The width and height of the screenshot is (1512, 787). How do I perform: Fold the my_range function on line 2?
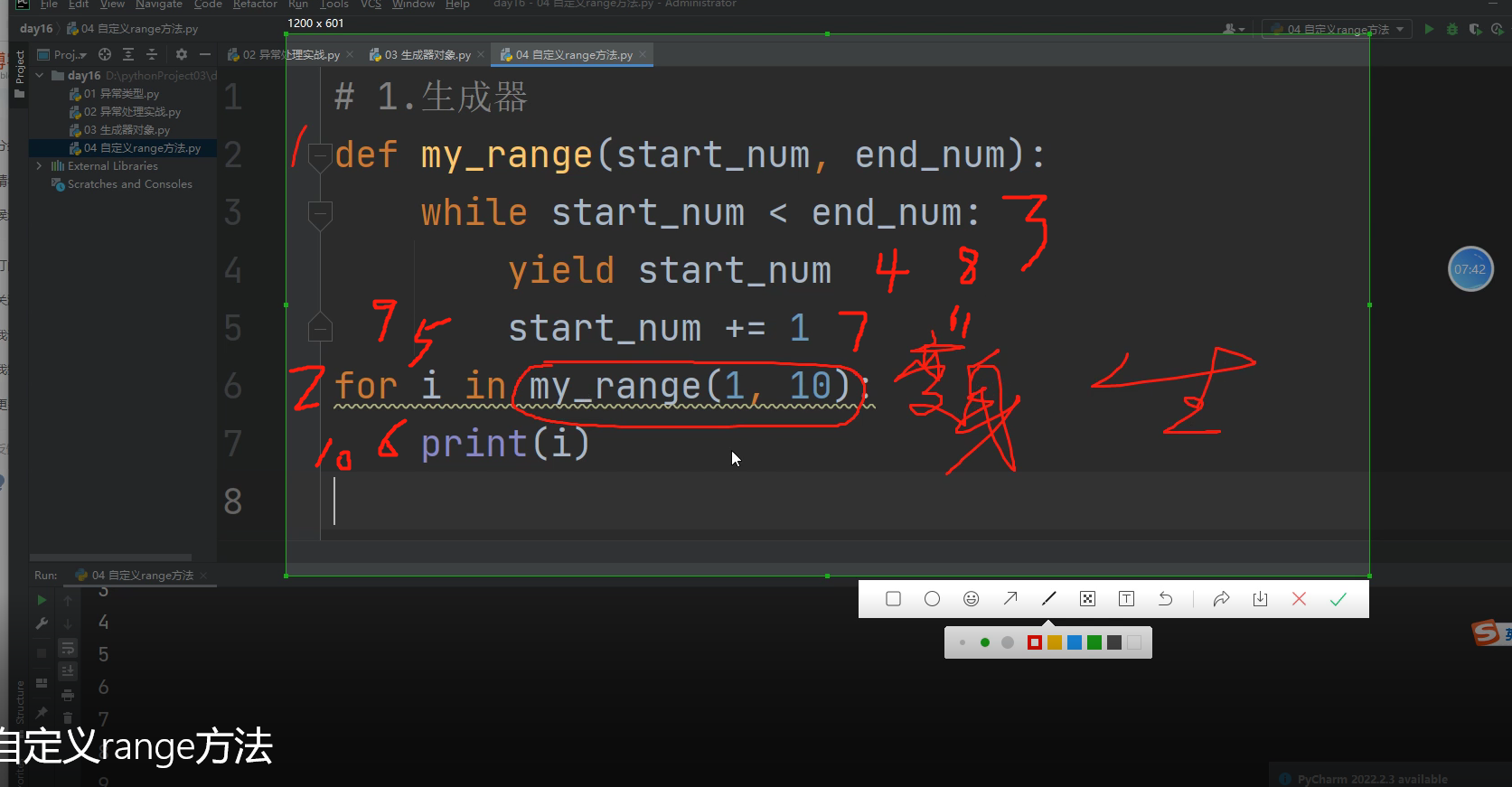[x=320, y=156]
